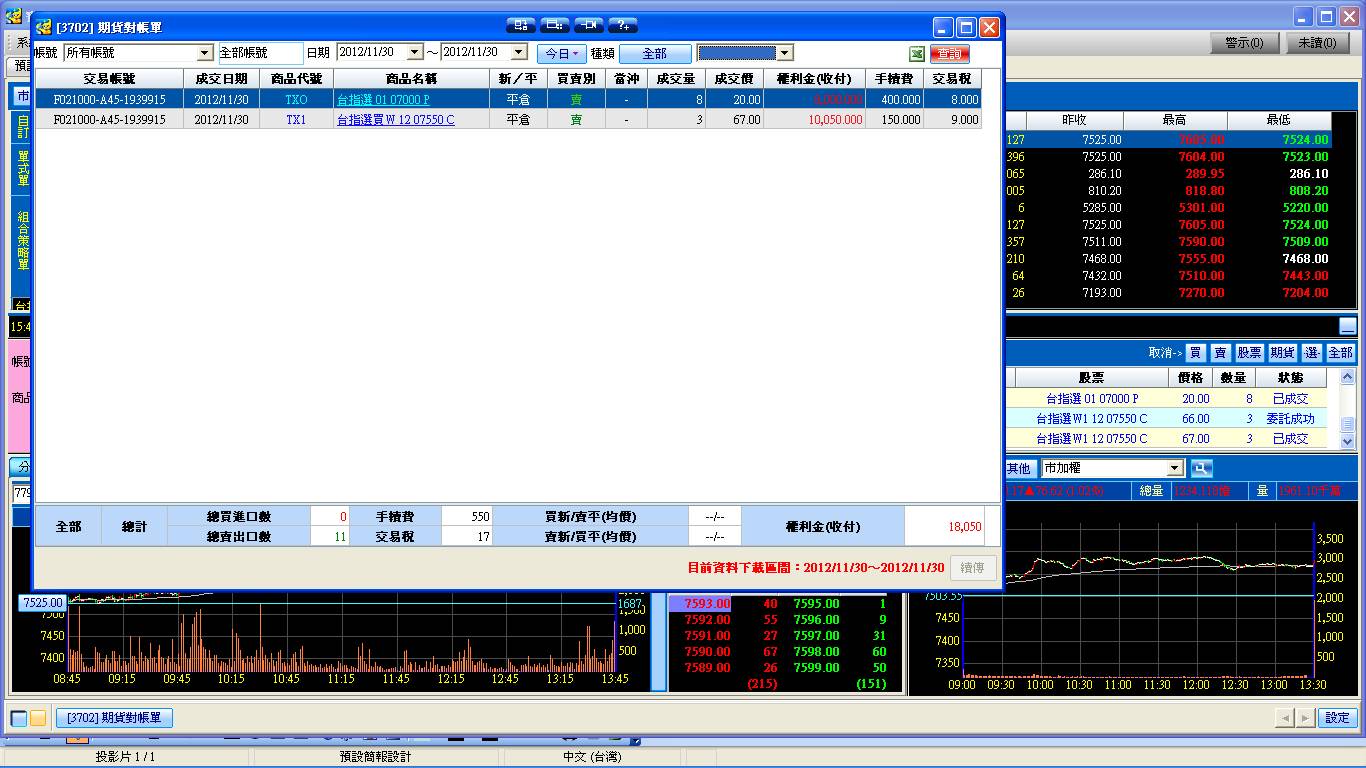This screenshot has height=768, width=1366.
Task: Sort by 手續費 column header
Action: point(895,79)
